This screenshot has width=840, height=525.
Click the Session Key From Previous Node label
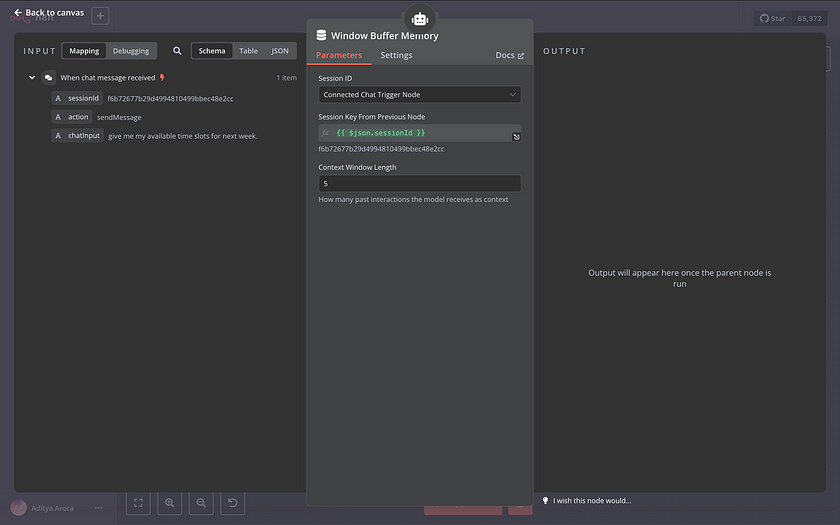pyautogui.click(x=372, y=117)
